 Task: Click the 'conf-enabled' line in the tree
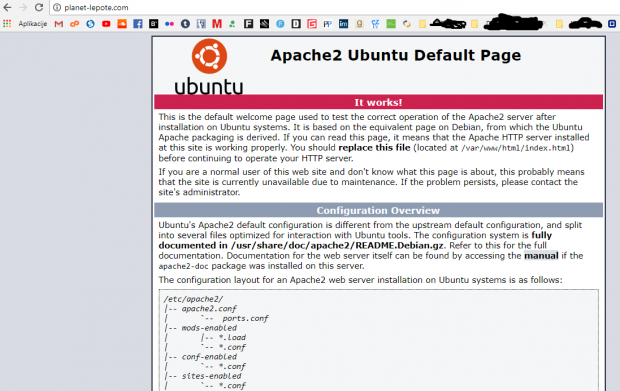(209, 357)
